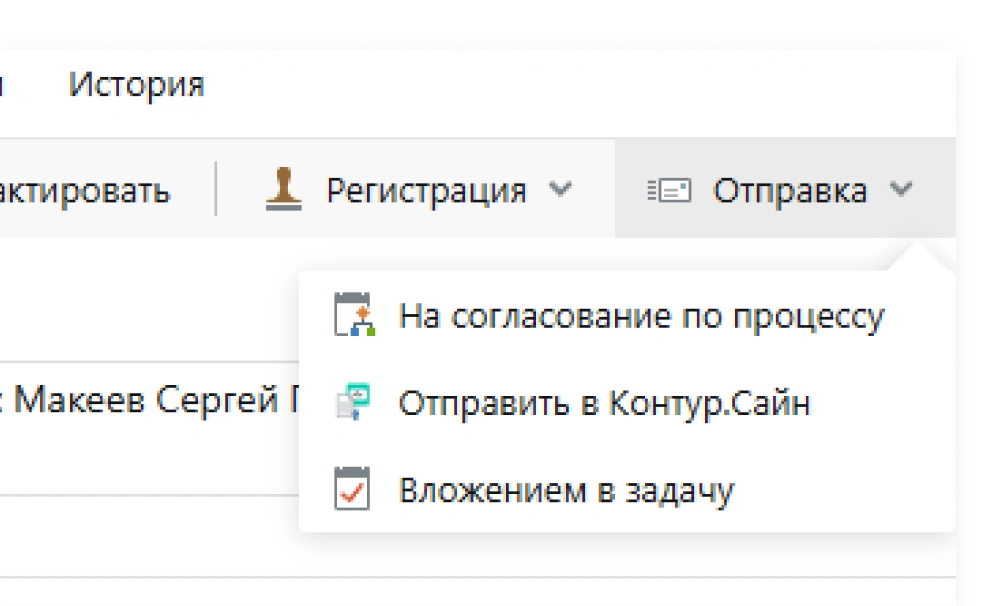Expand the Регистрация dropdown chevron
The width and height of the screenshot is (1008, 606).
click(561, 190)
